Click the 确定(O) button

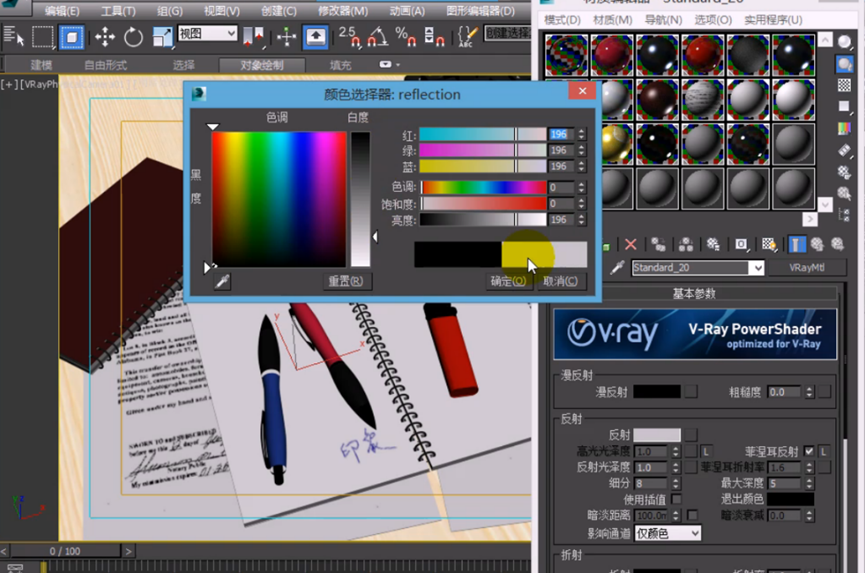(x=508, y=281)
